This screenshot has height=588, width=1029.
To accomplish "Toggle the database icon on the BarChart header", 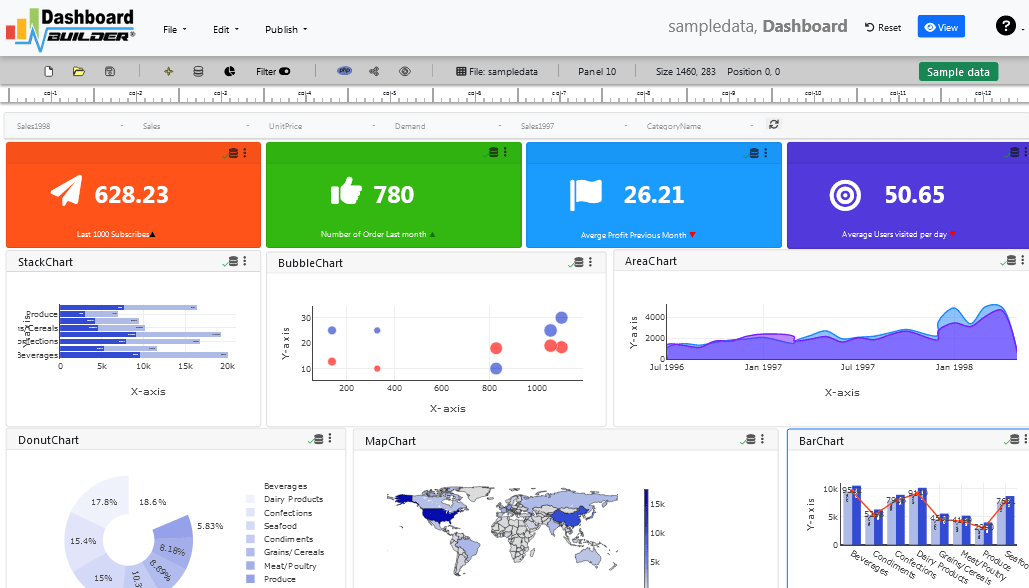I will [1013, 440].
